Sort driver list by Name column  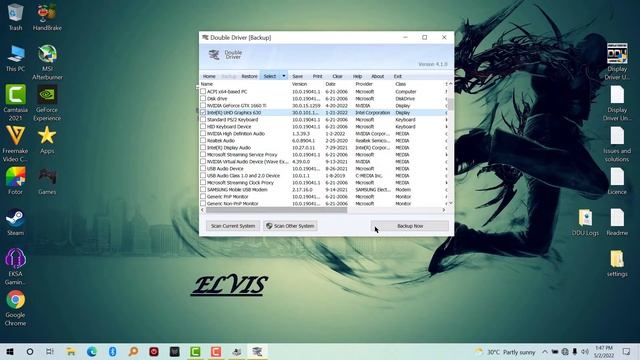click(245, 84)
